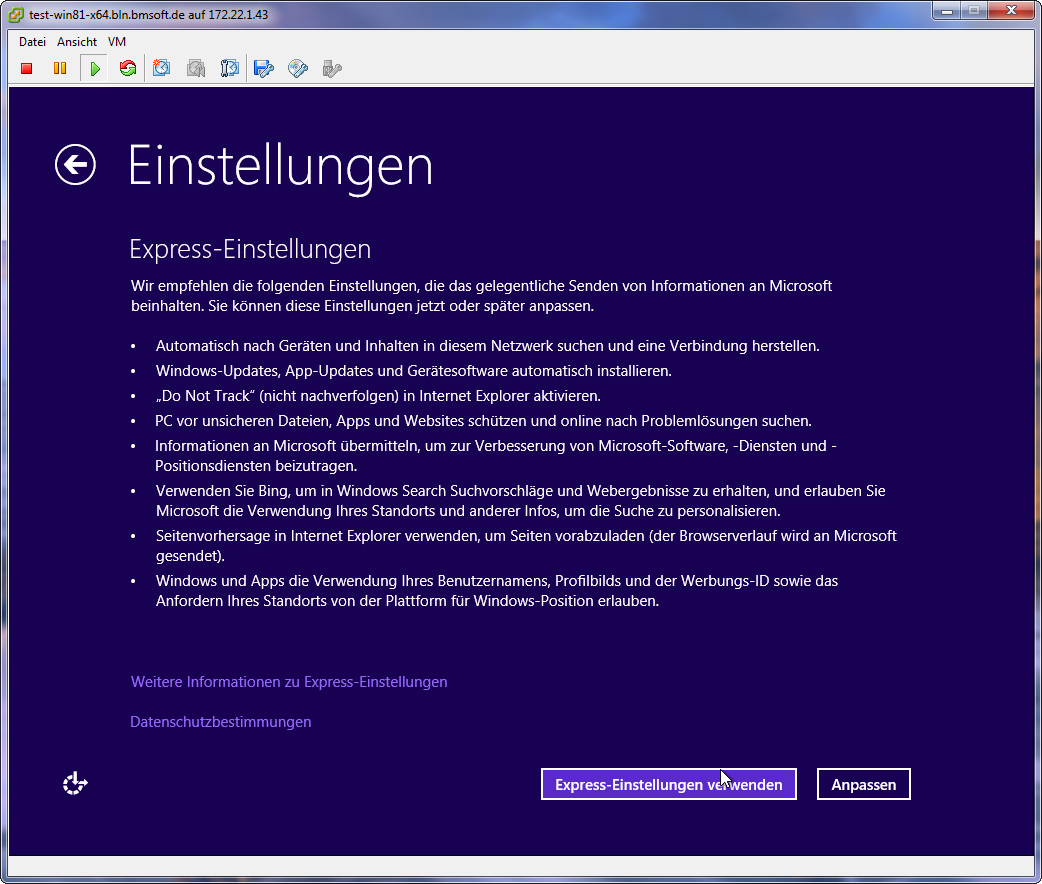Click the large Einstellungen page heading

[280, 166]
